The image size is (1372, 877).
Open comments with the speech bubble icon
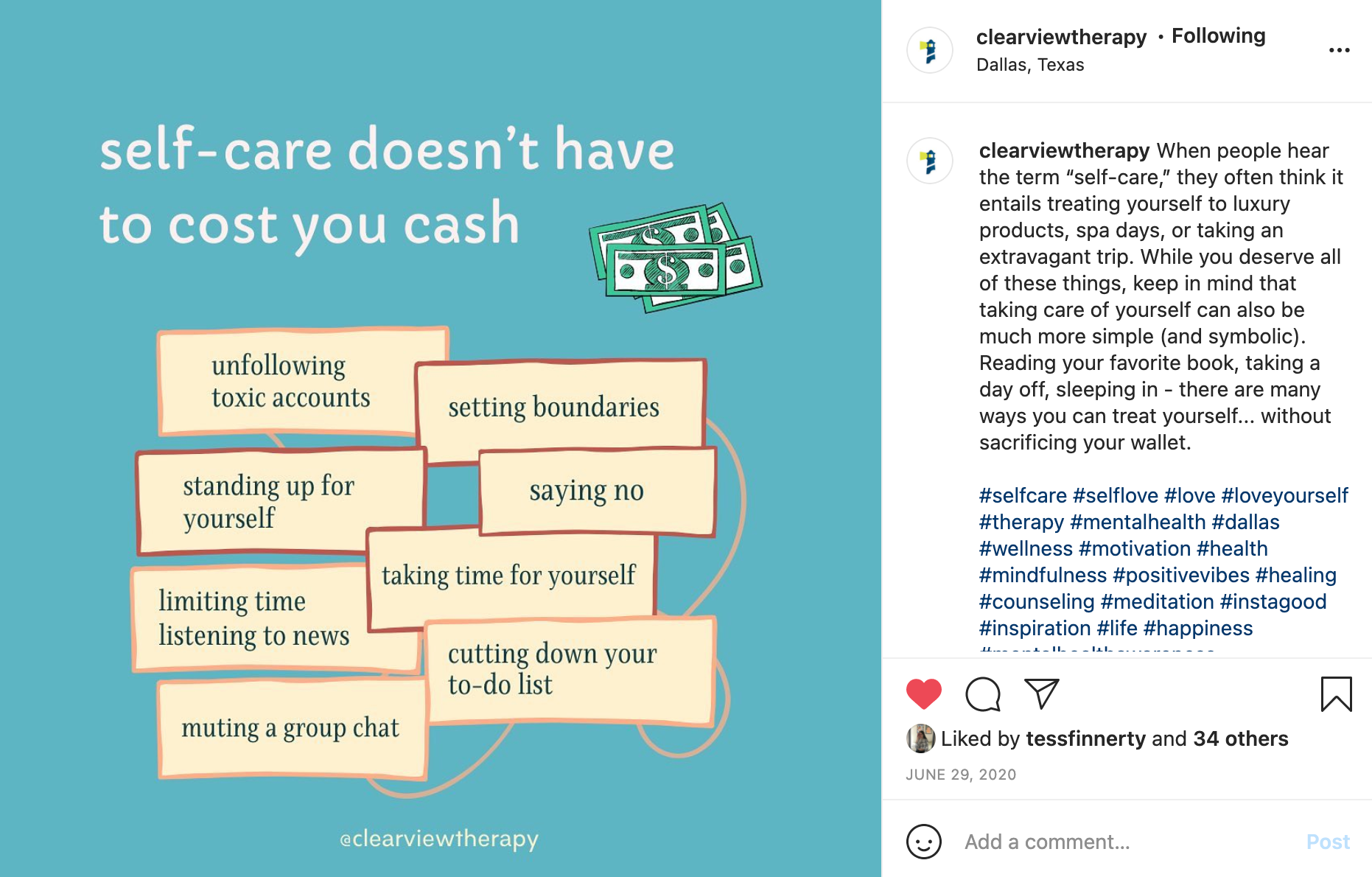(983, 693)
